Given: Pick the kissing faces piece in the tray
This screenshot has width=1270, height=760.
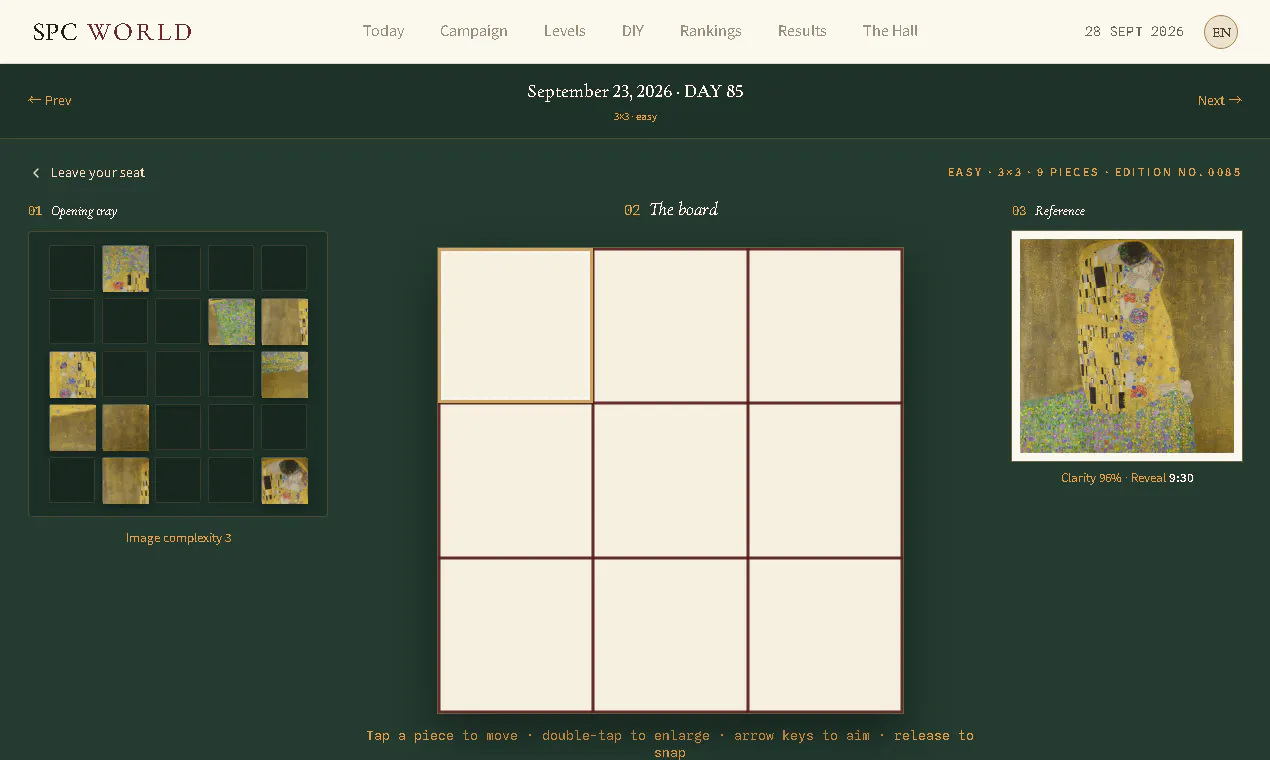Looking at the screenshot, I should pos(285,481).
